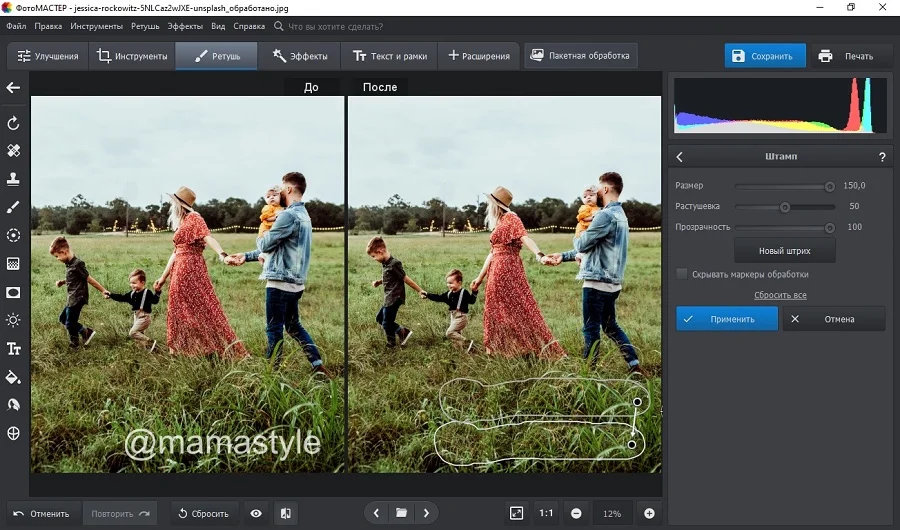Go to next photo with right chevron
This screenshot has width=900, height=530.
[427, 513]
